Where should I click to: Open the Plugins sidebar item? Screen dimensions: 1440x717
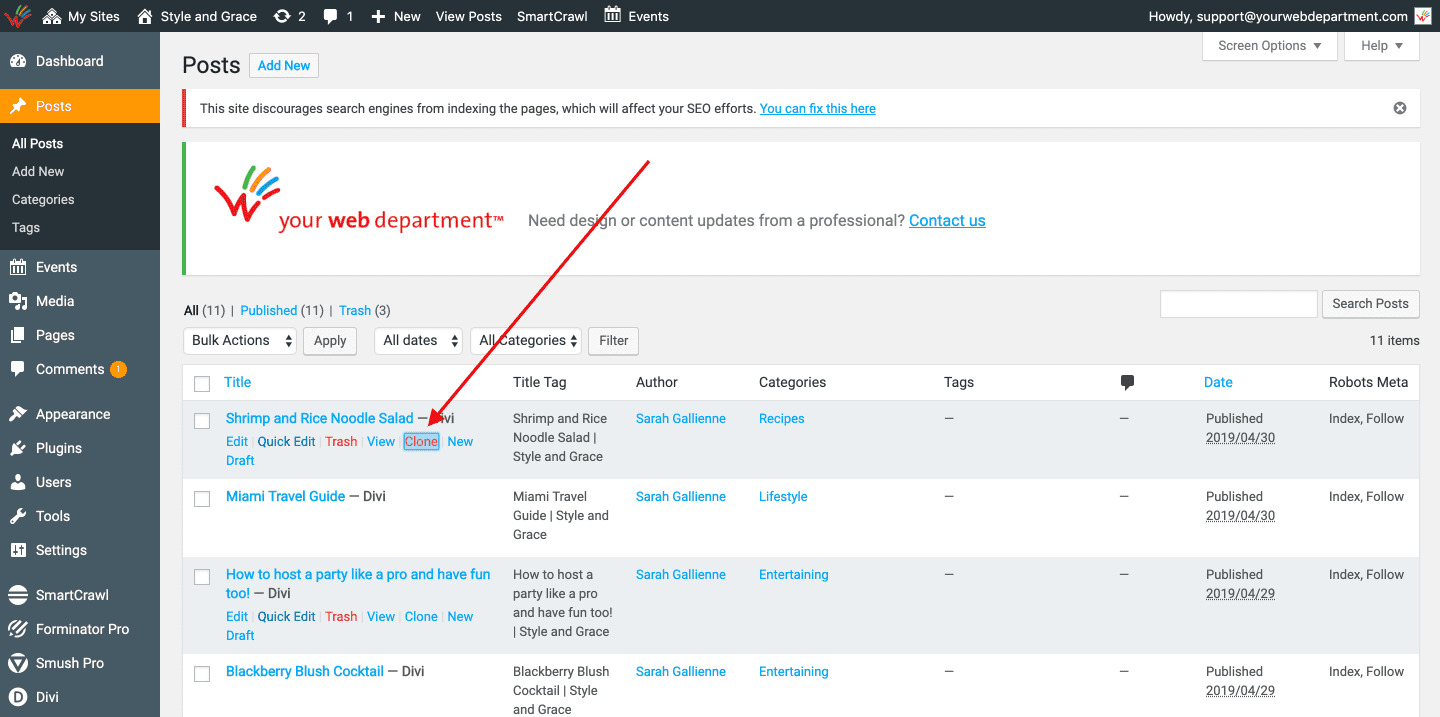point(59,448)
